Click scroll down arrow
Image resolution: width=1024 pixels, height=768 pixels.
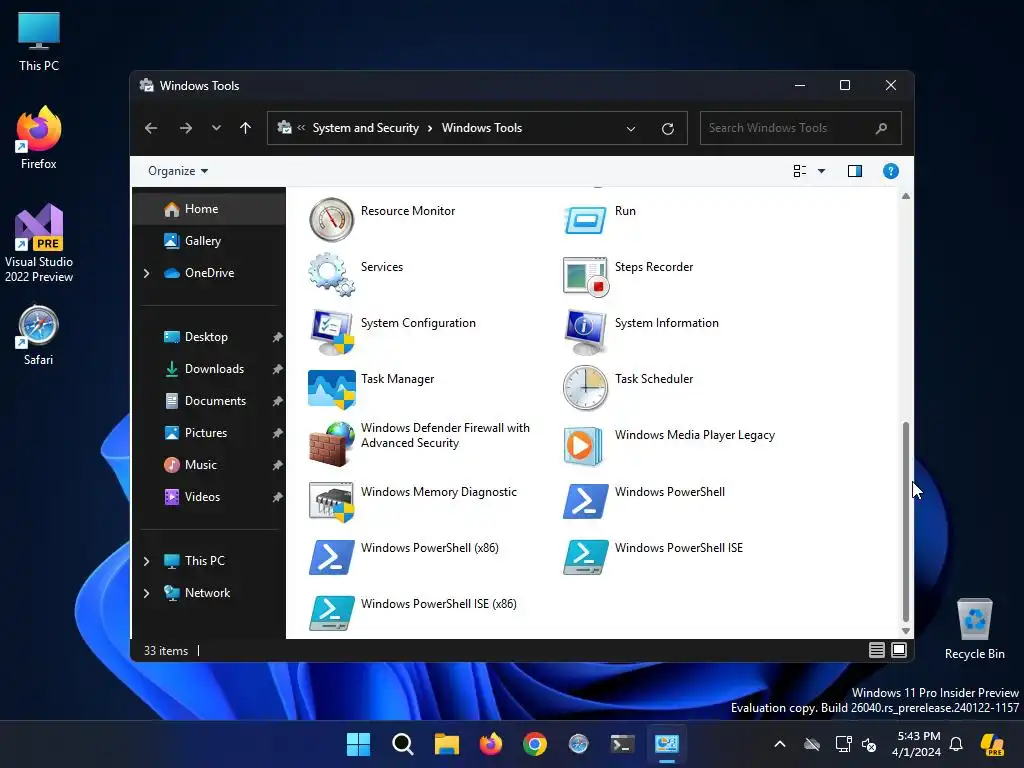[906, 631]
